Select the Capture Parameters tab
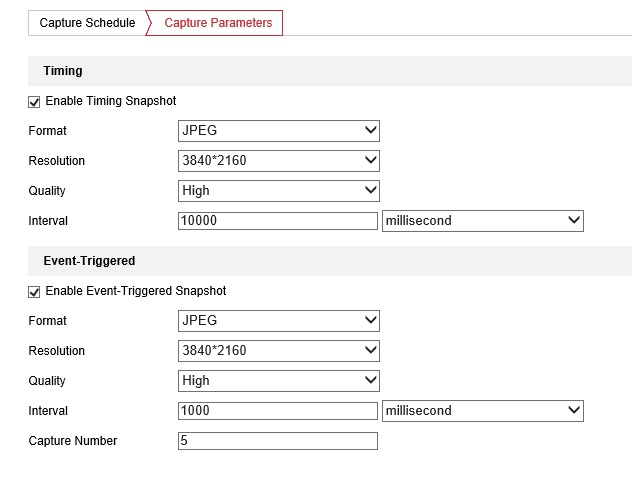632x480 pixels. point(217,23)
